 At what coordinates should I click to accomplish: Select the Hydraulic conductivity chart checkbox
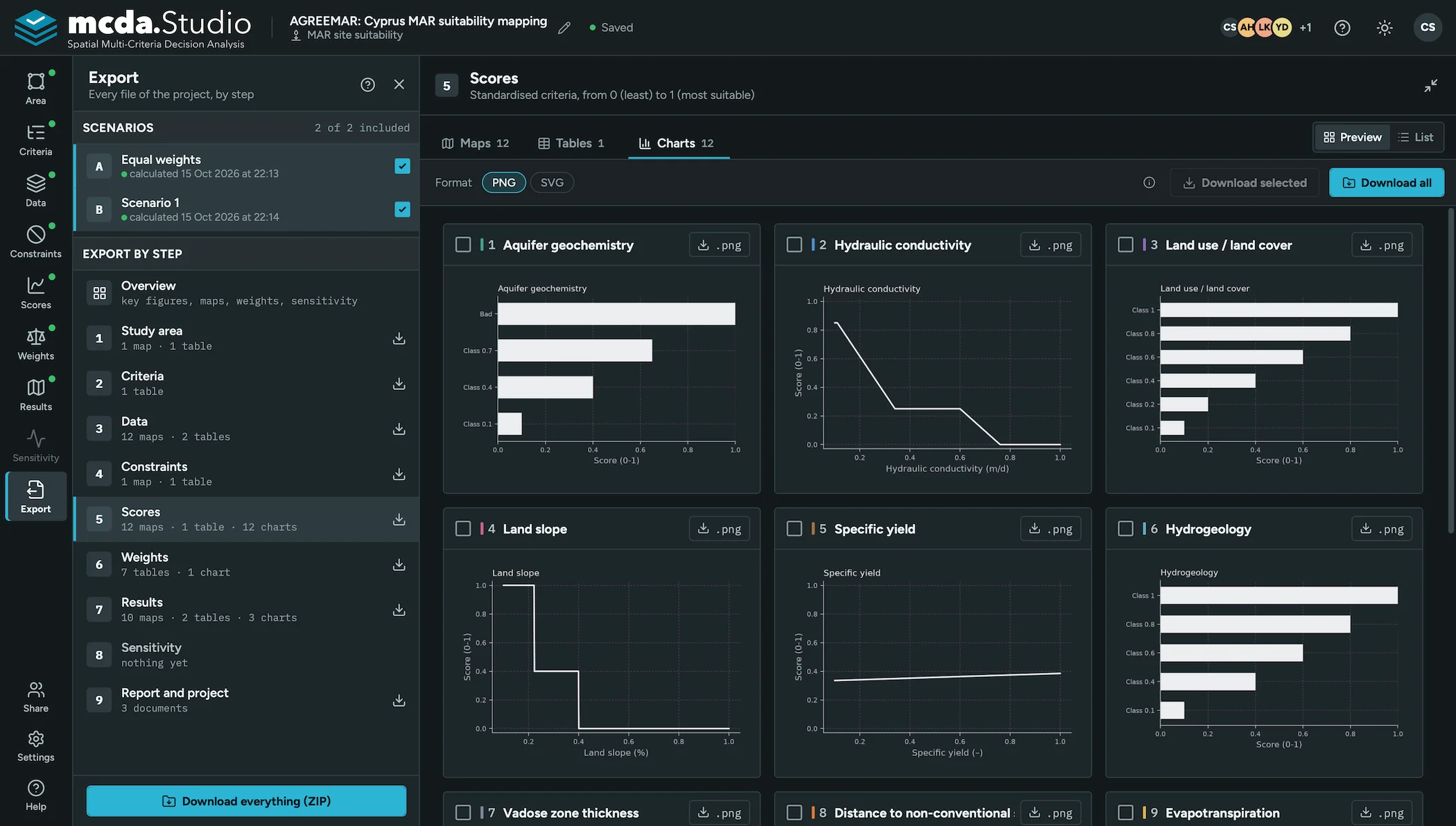pyautogui.click(x=795, y=245)
